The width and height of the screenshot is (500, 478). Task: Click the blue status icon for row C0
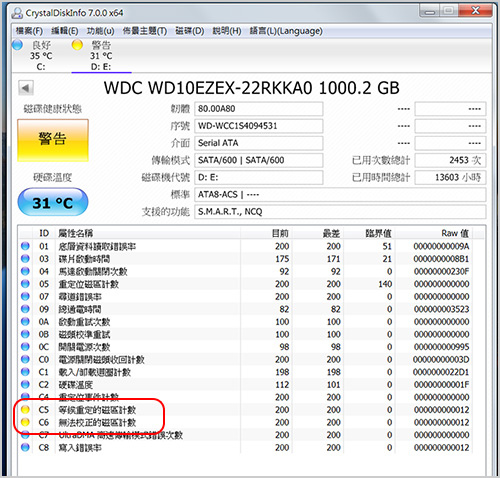pos(25,359)
